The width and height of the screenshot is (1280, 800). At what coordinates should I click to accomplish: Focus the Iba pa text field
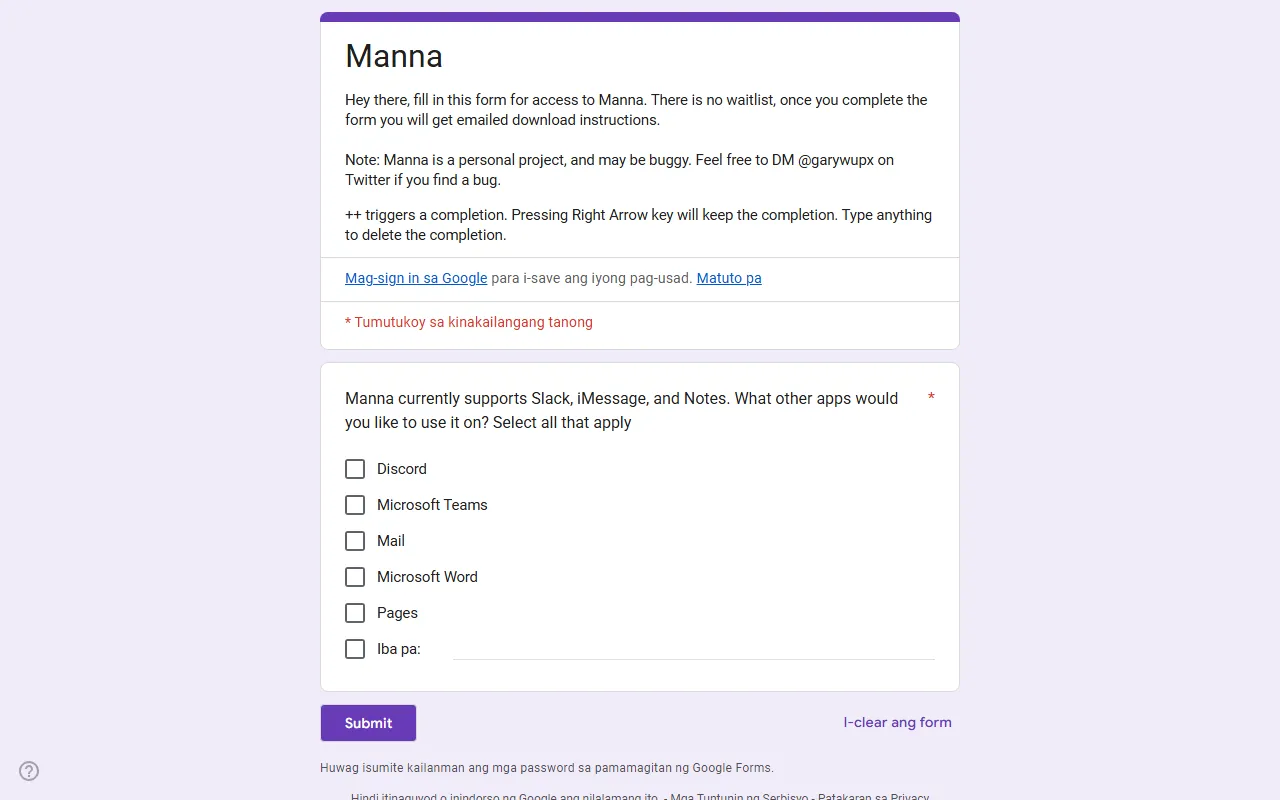click(693, 649)
